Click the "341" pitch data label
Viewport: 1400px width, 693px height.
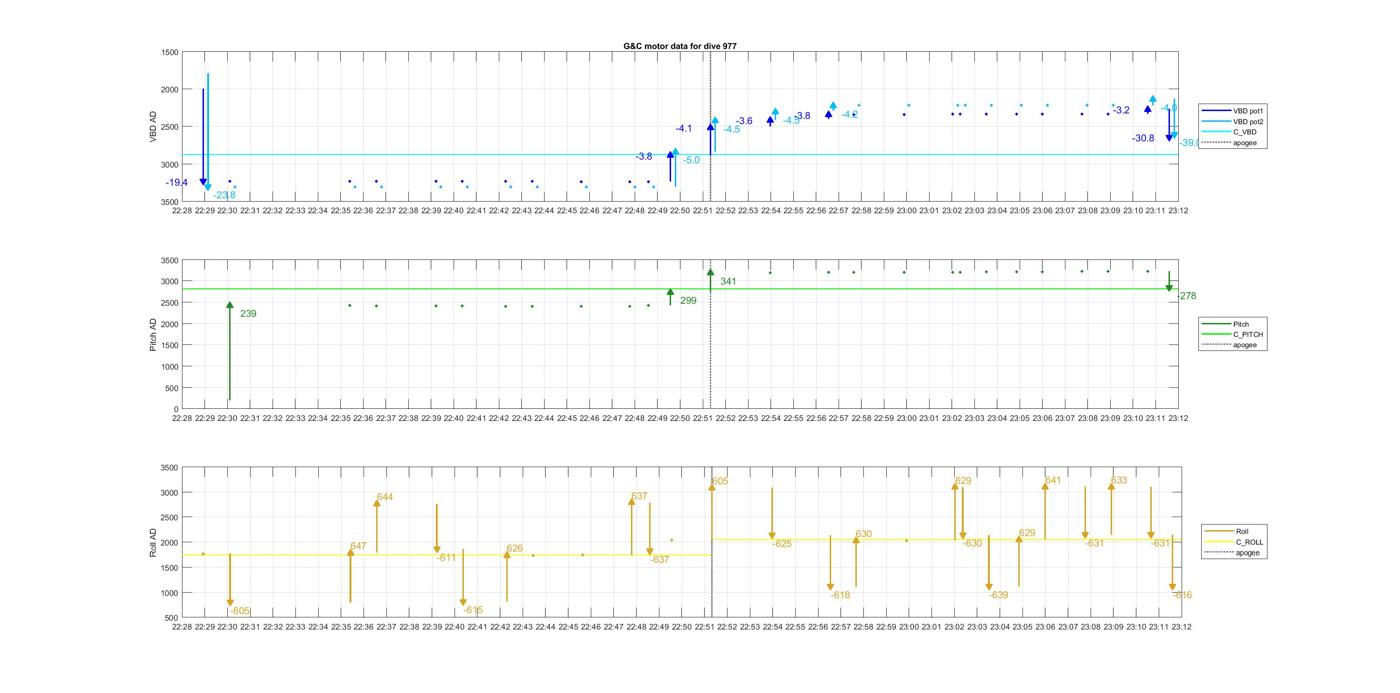(728, 282)
